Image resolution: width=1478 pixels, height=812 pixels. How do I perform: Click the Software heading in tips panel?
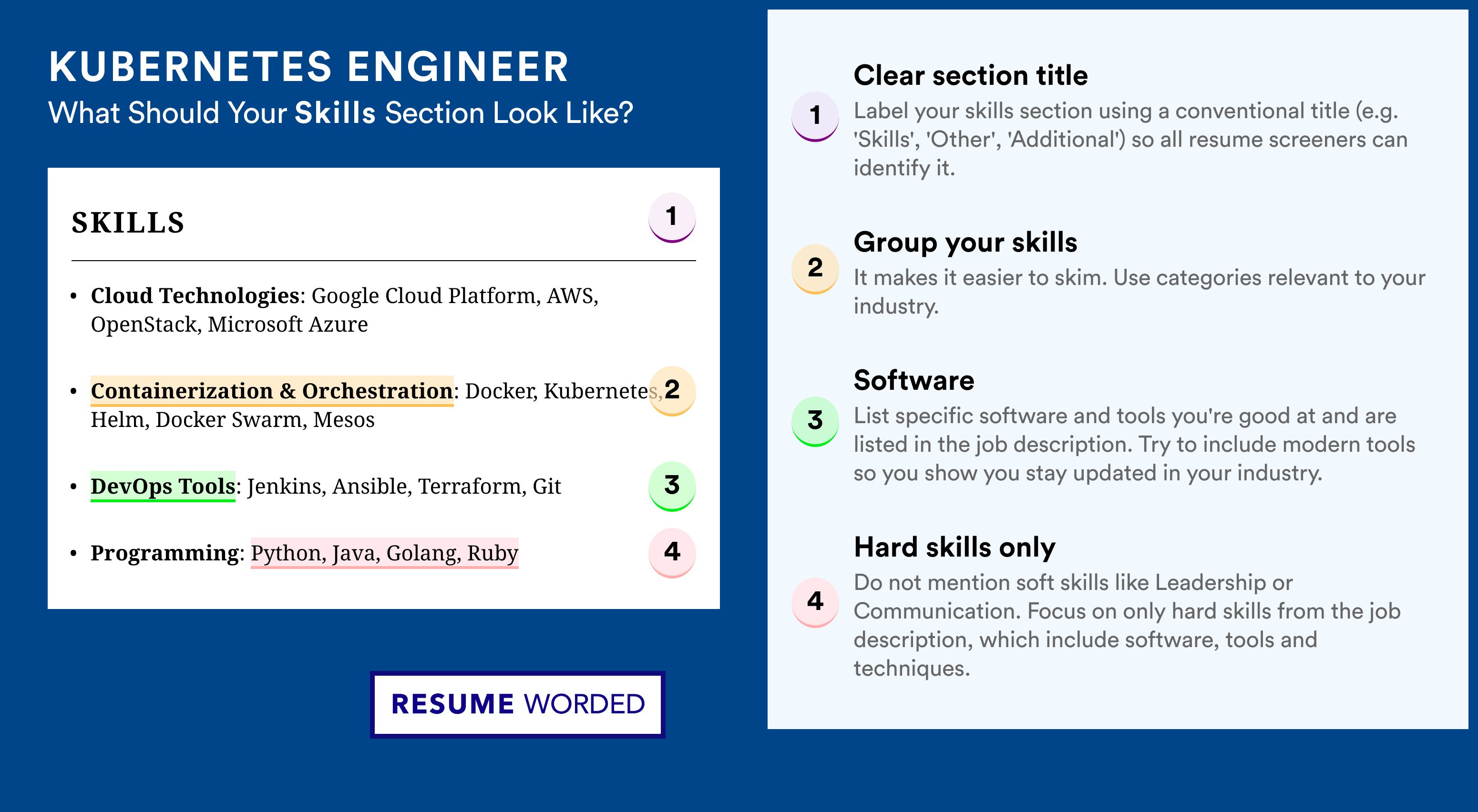point(914,380)
